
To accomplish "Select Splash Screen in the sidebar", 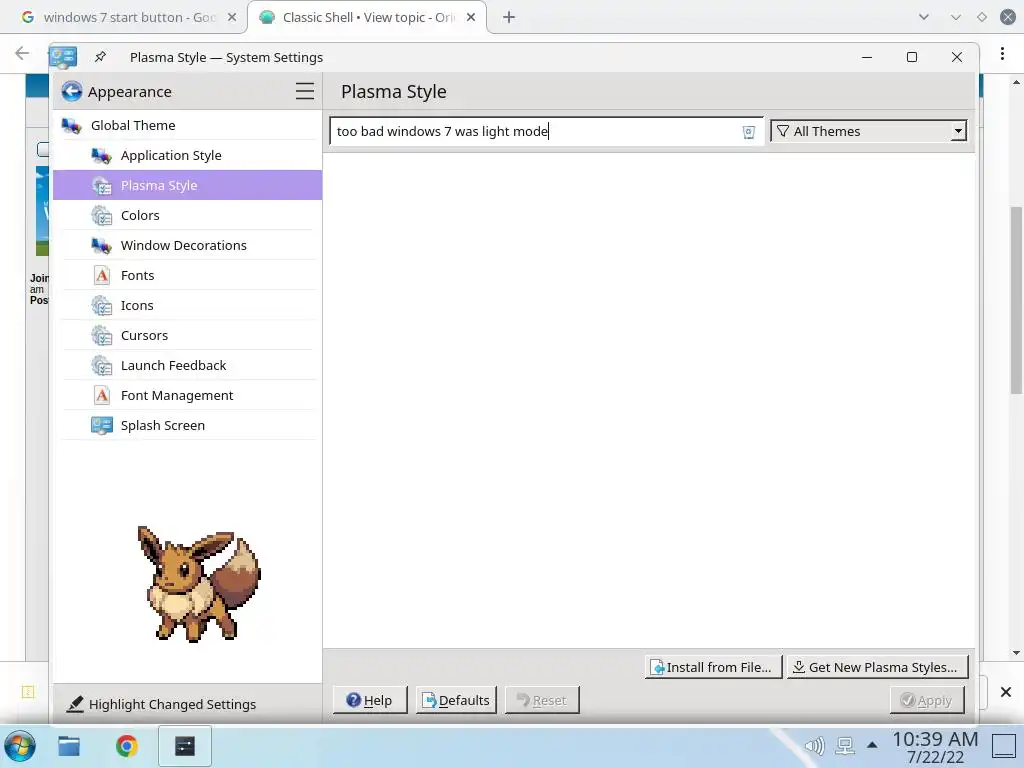I will [x=188, y=426].
